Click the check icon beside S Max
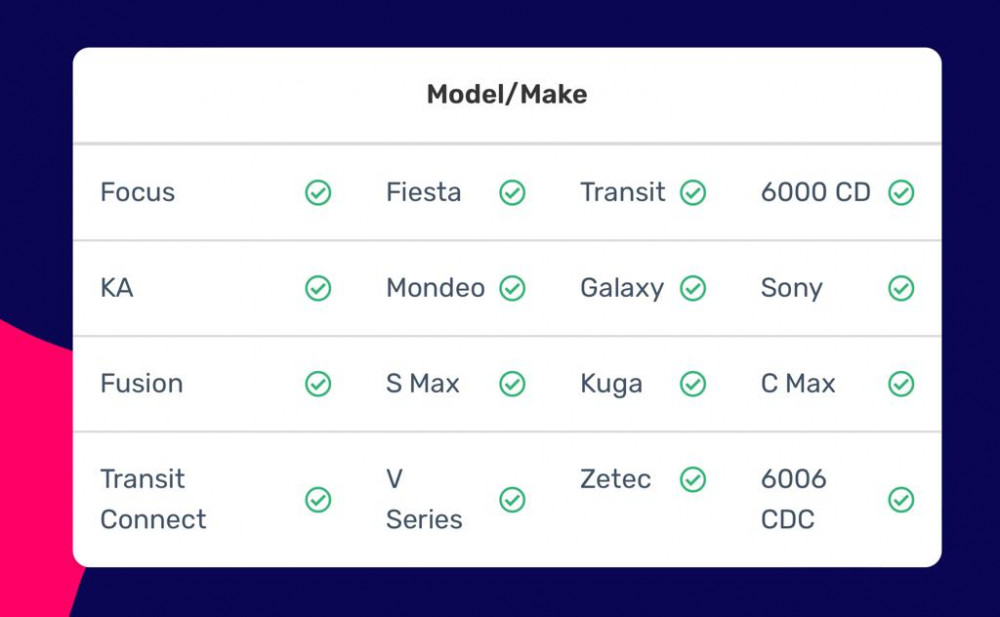The width and height of the screenshot is (1000, 617). click(x=512, y=383)
